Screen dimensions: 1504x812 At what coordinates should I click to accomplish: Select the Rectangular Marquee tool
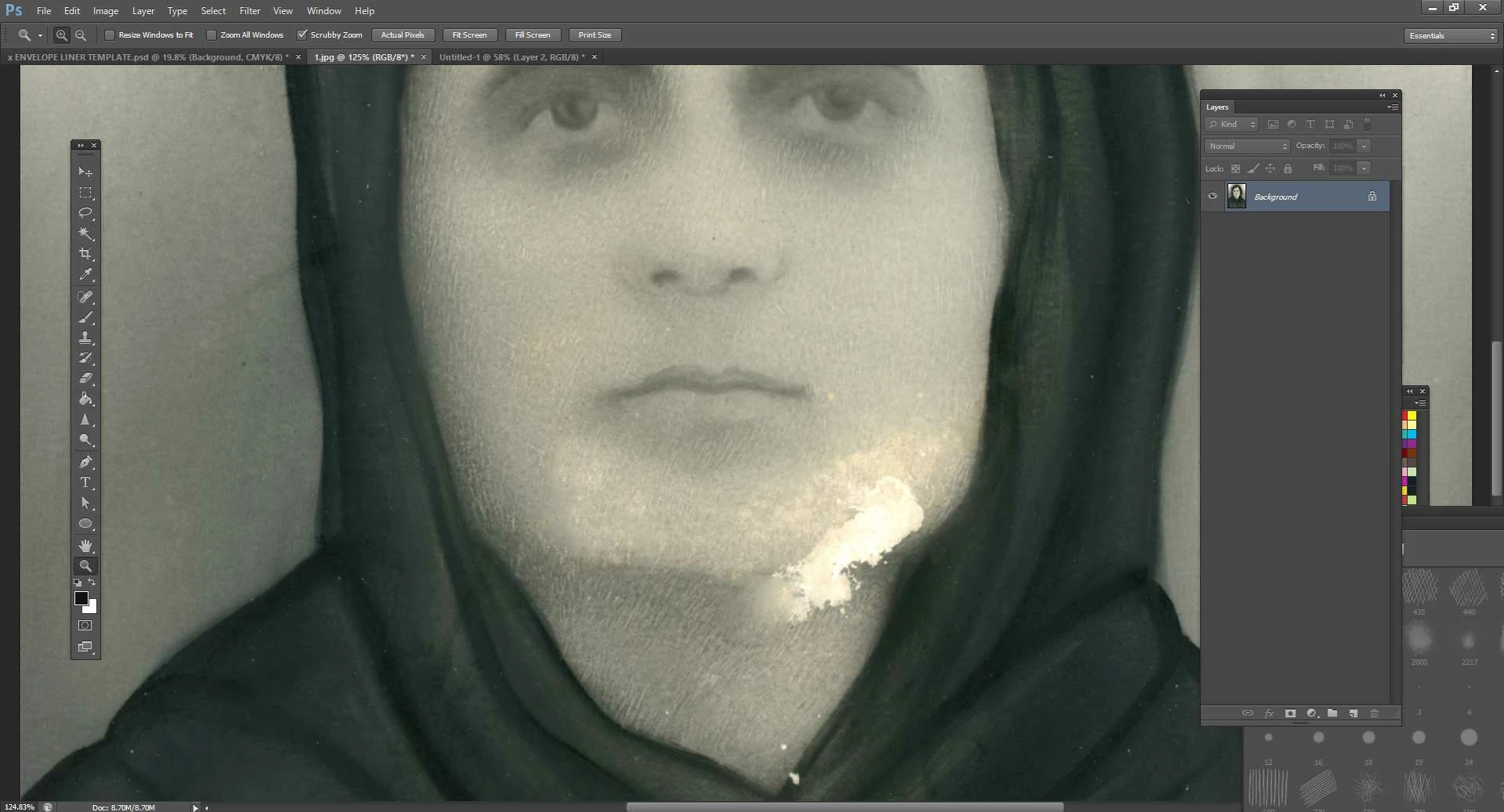coord(85,193)
